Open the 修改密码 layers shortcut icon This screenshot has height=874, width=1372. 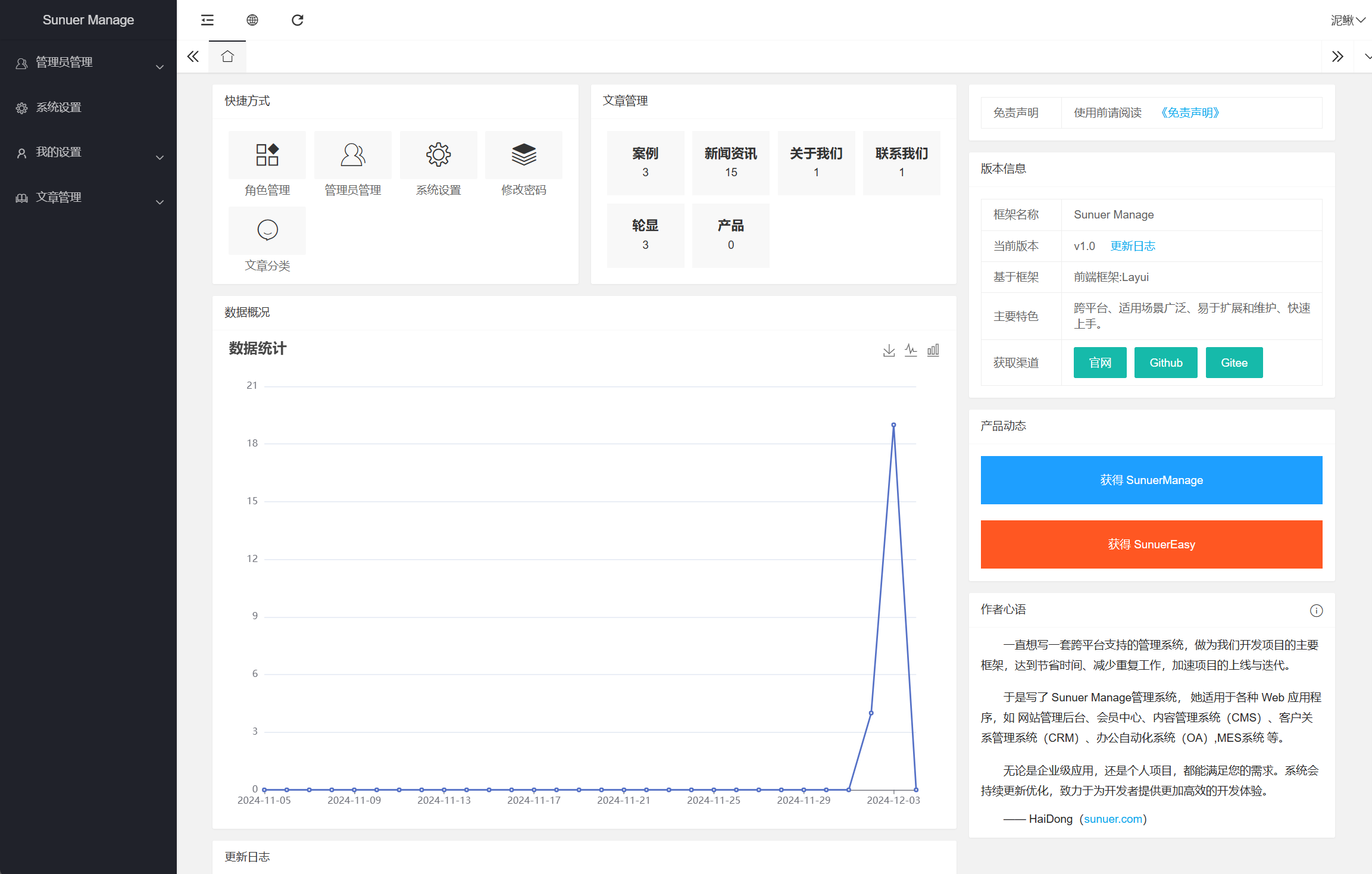524,155
